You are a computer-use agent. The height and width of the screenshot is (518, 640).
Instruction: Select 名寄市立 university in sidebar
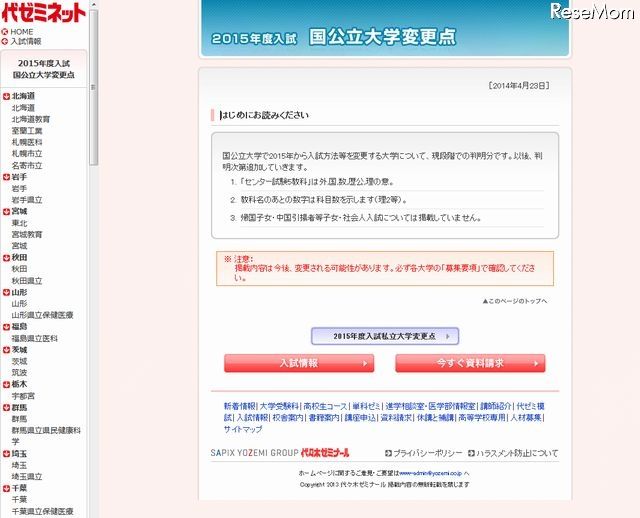[x=27, y=165]
